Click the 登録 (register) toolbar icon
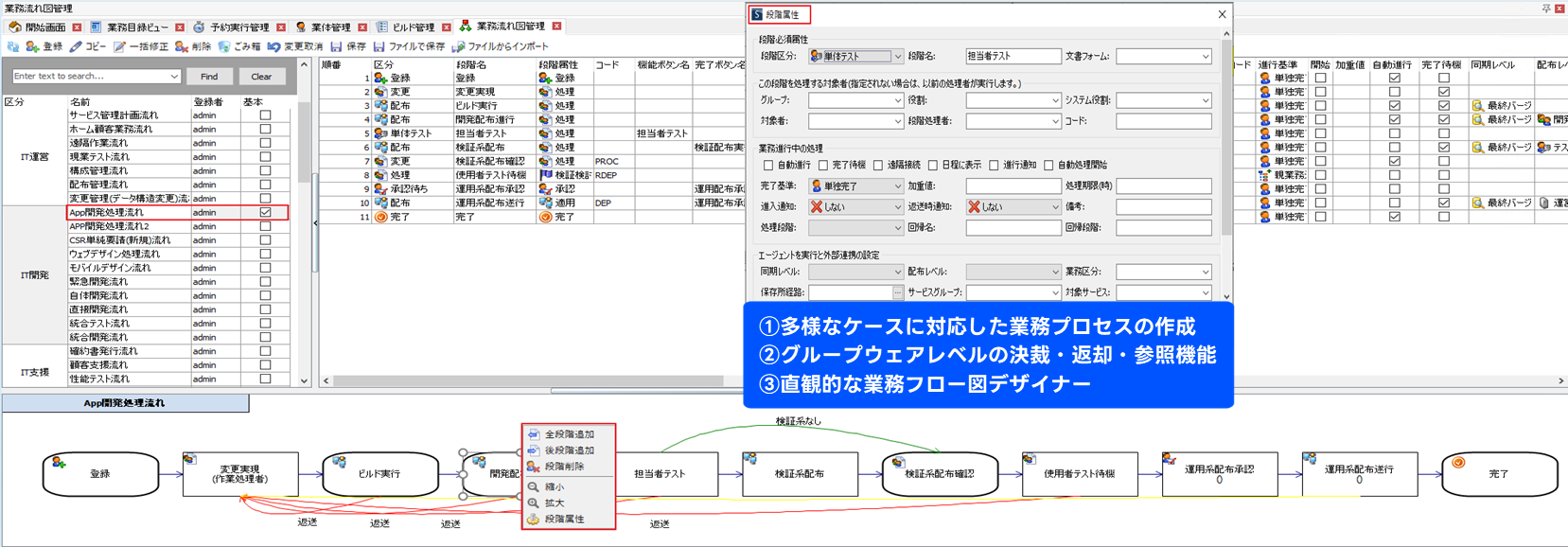 click(33, 46)
